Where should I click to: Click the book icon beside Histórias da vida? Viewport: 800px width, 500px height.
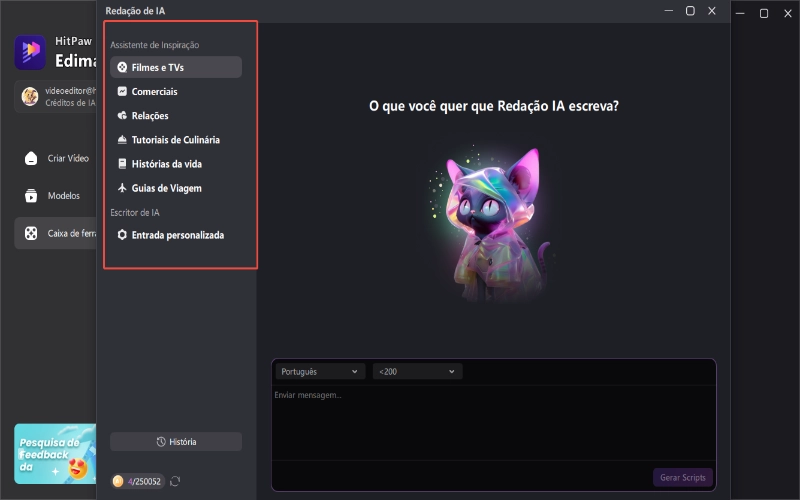tap(122, 164)
